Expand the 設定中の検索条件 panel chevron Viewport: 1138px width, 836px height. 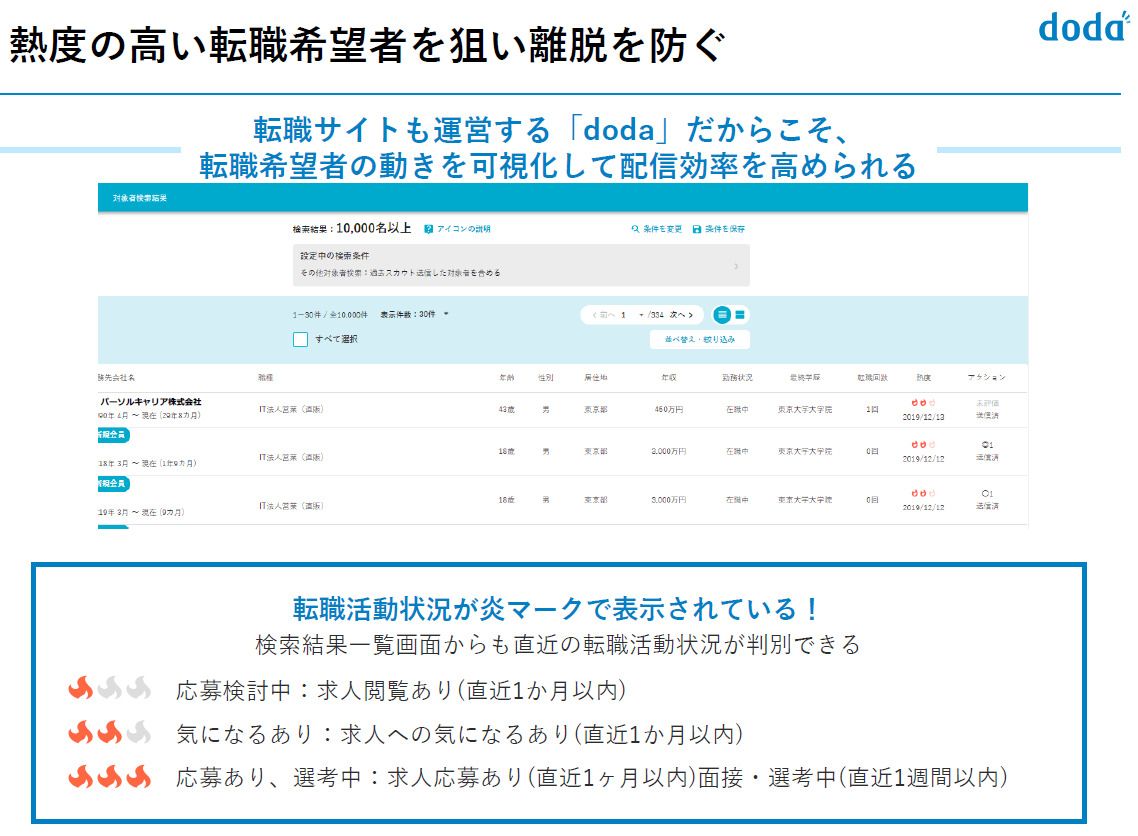click(736, 266)
